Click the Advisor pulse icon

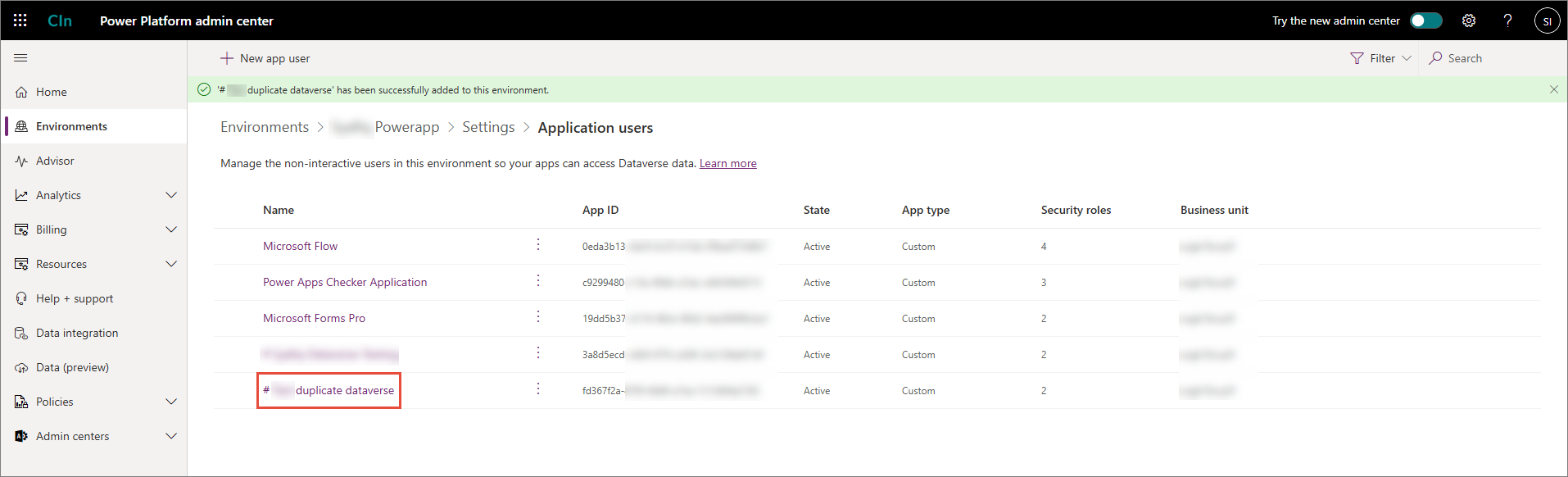(x=21, y=161)
